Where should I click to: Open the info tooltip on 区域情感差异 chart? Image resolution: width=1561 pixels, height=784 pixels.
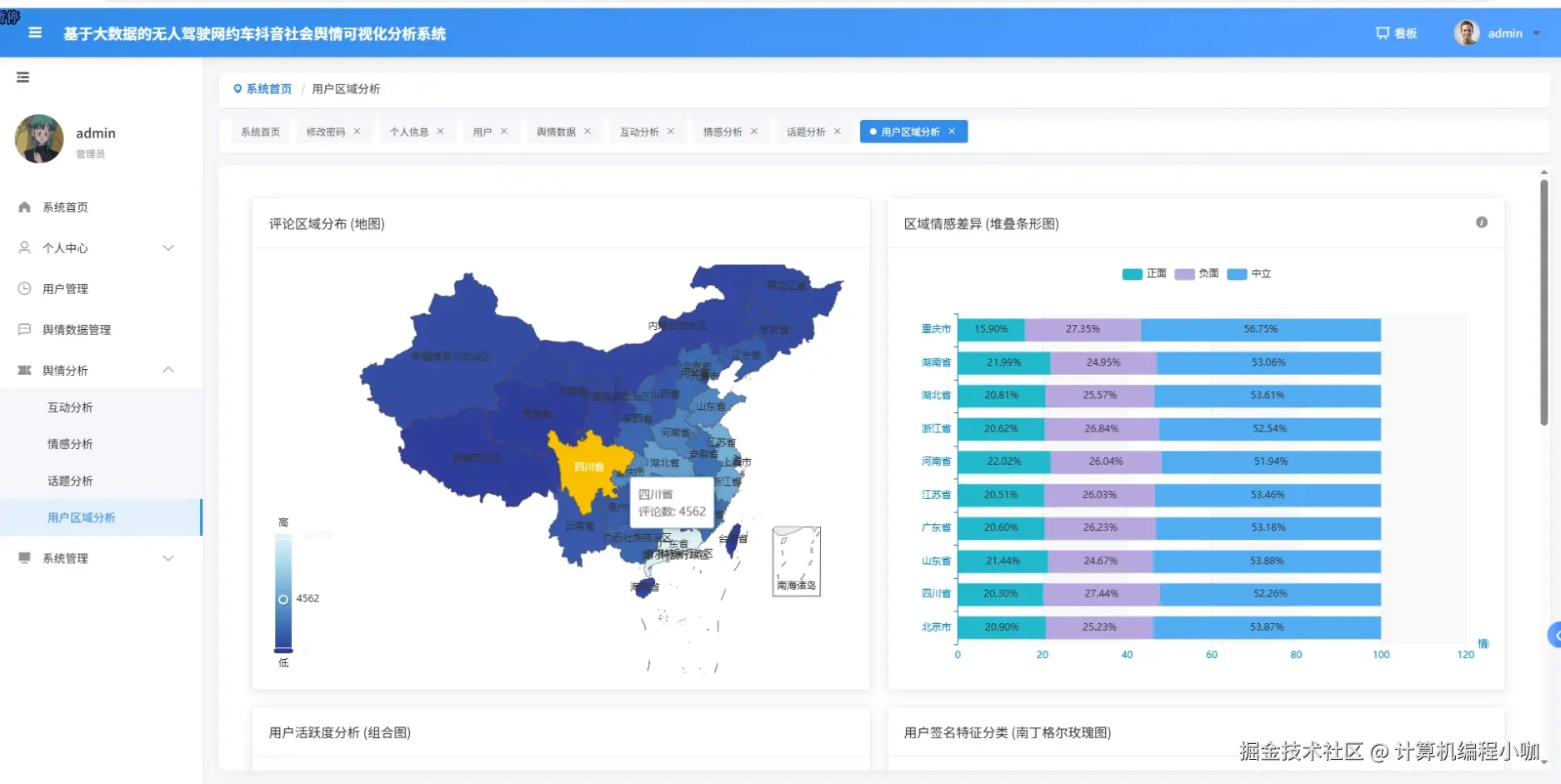point(1481,222)
